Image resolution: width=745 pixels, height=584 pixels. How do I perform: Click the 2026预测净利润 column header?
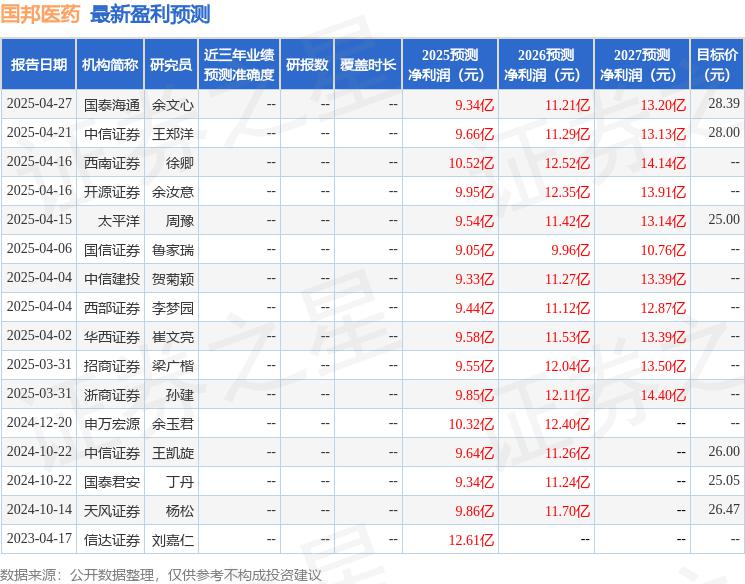point(546,64)
